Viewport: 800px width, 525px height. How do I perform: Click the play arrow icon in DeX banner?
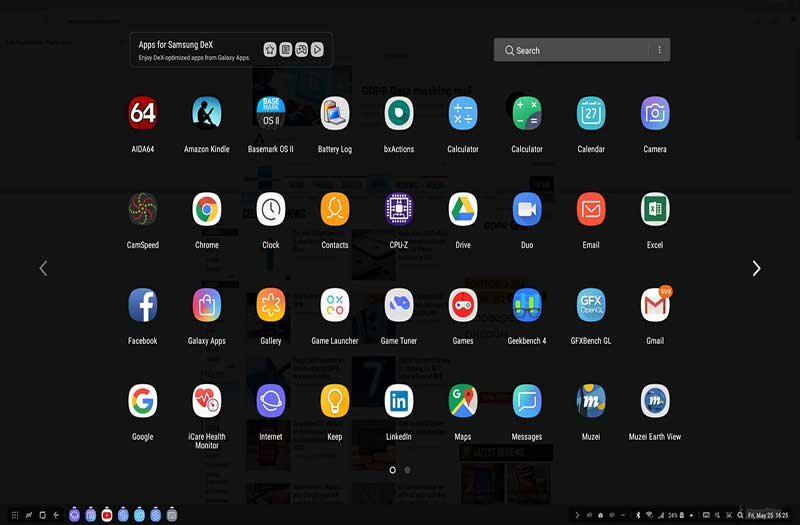pos(317,49)
